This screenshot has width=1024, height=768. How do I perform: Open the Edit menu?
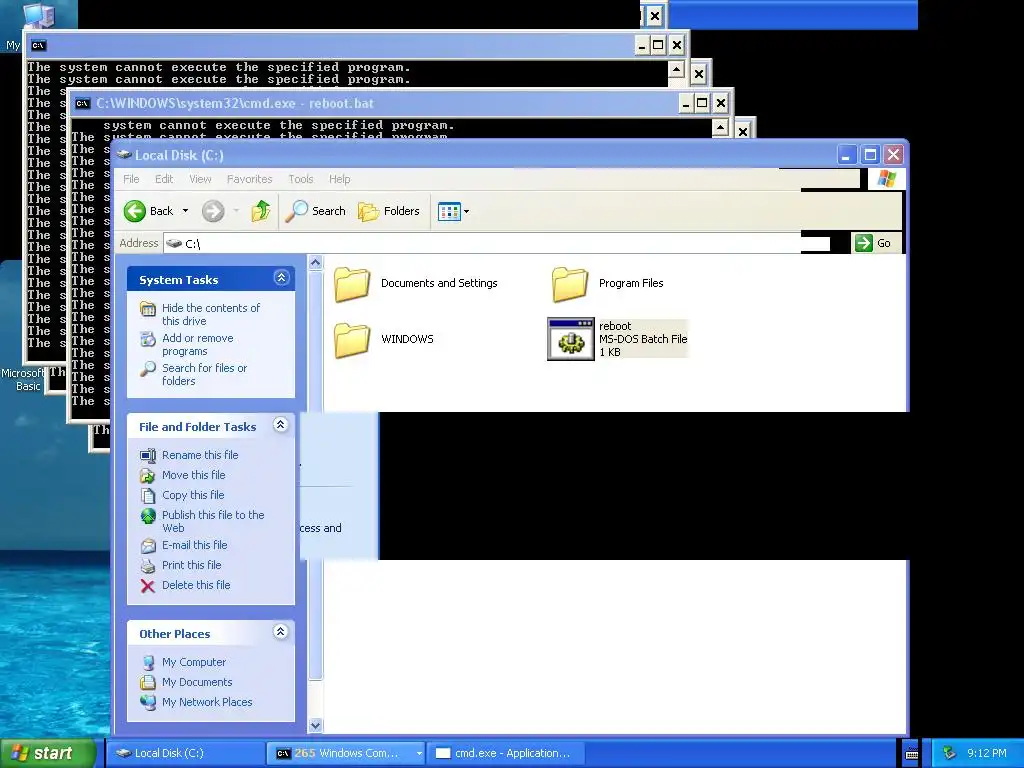pos(164,179)
